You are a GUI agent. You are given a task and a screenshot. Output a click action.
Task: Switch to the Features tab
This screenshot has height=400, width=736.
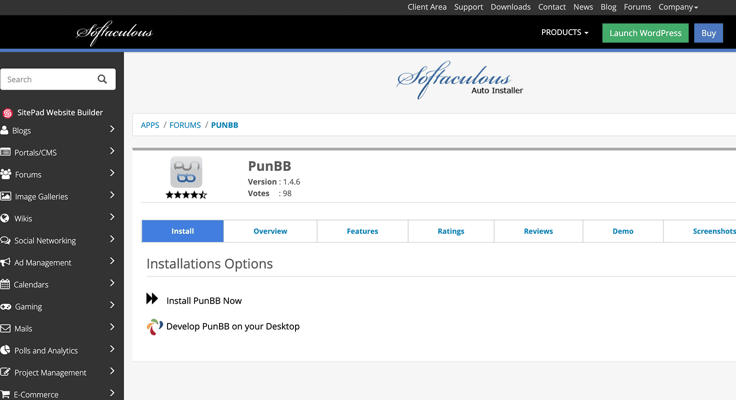[362, 231]
